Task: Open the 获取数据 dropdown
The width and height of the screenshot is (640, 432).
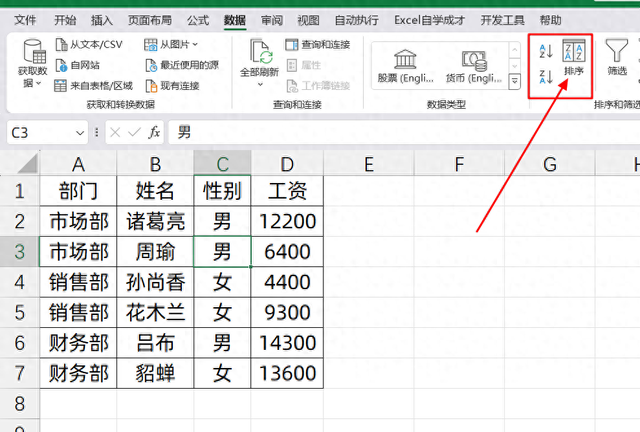Action: click(33, 63)
